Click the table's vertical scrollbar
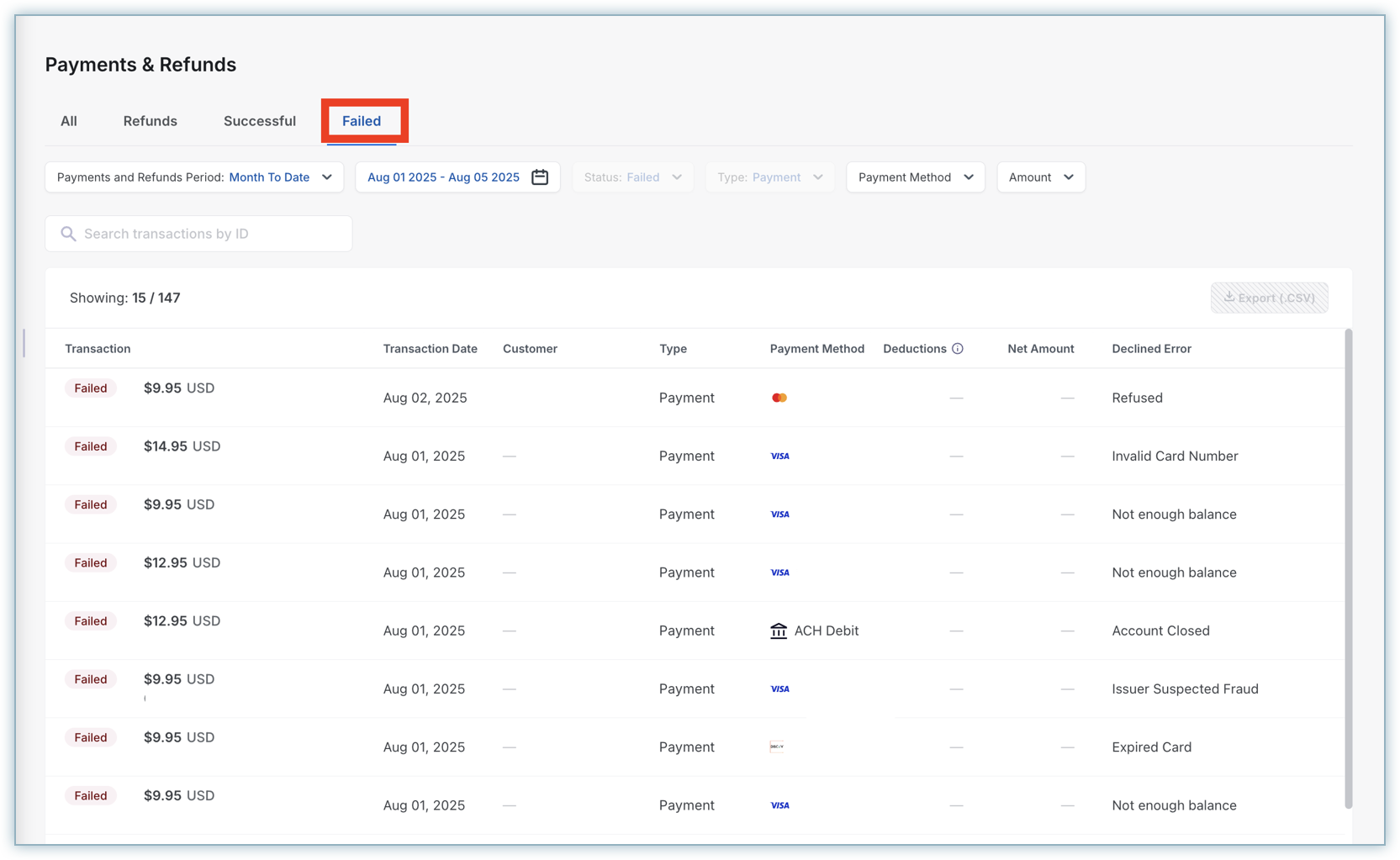The image size is (1400, 860). coord(1349,568)
